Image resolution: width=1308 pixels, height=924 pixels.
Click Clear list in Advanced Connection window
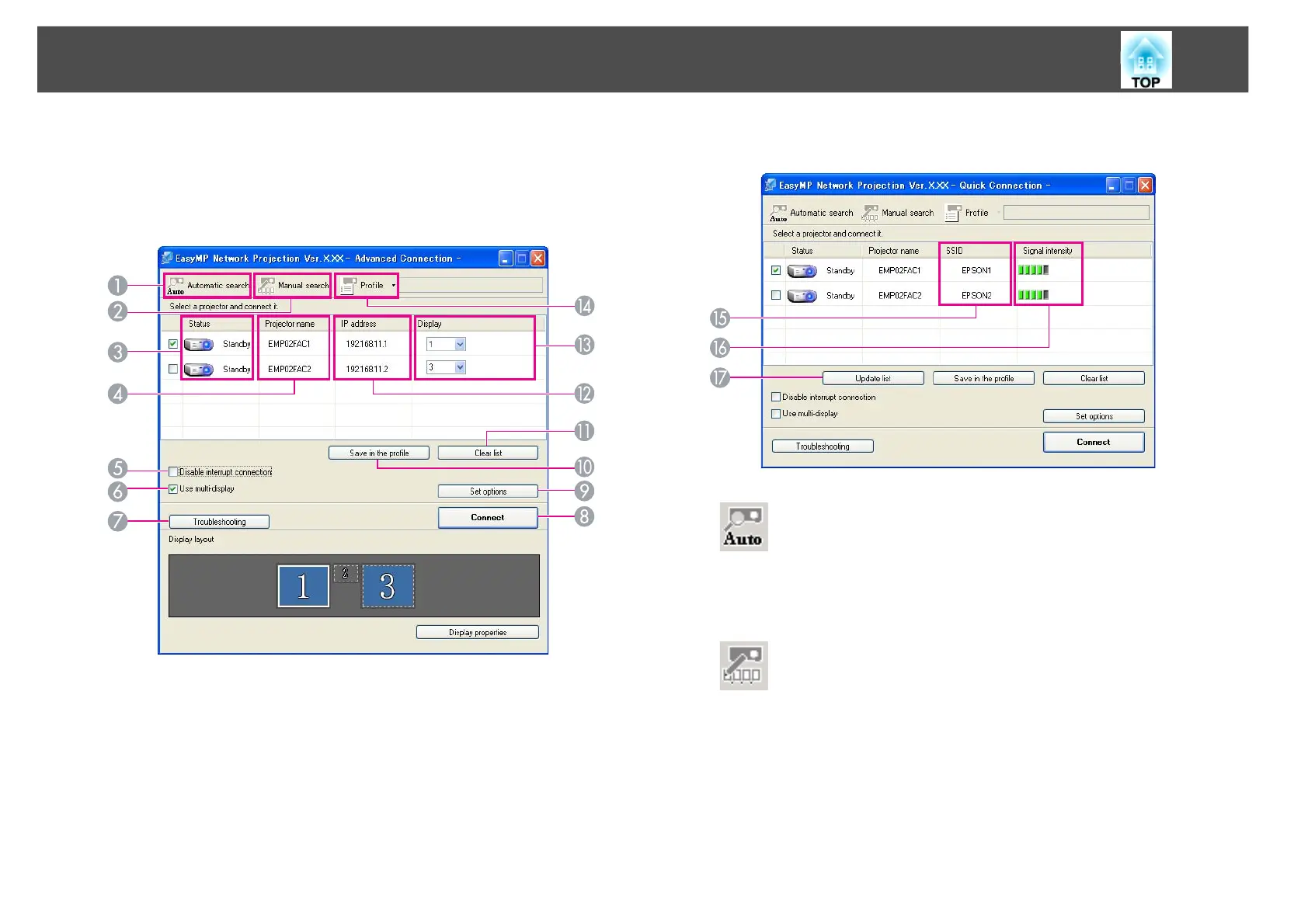[488, 453]
